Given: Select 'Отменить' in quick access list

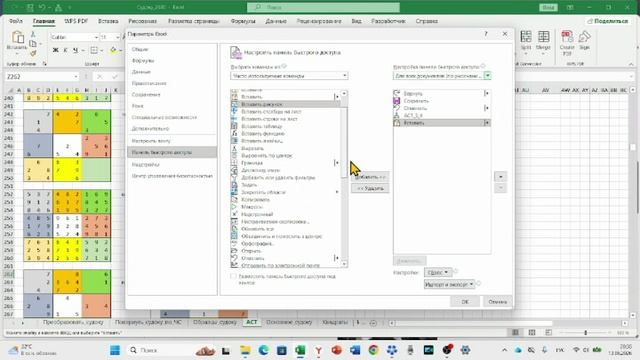Looking at the screenshot, I should (x=442, y=108).
